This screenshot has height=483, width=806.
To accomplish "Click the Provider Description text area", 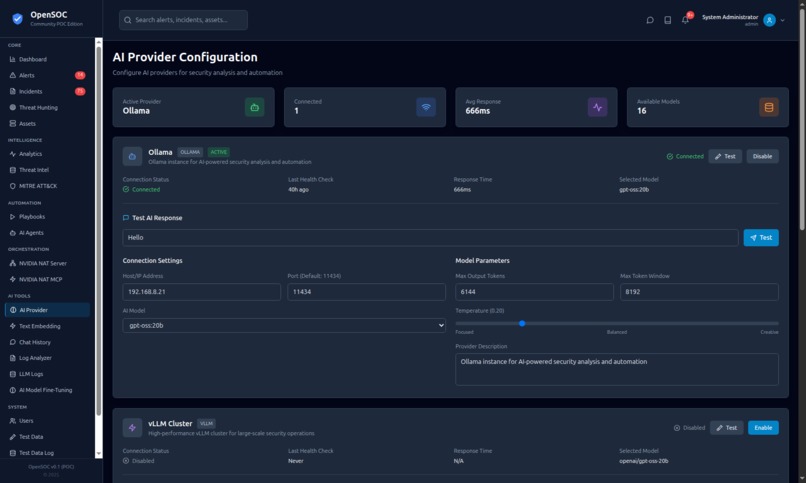I will tap(617, 369).
